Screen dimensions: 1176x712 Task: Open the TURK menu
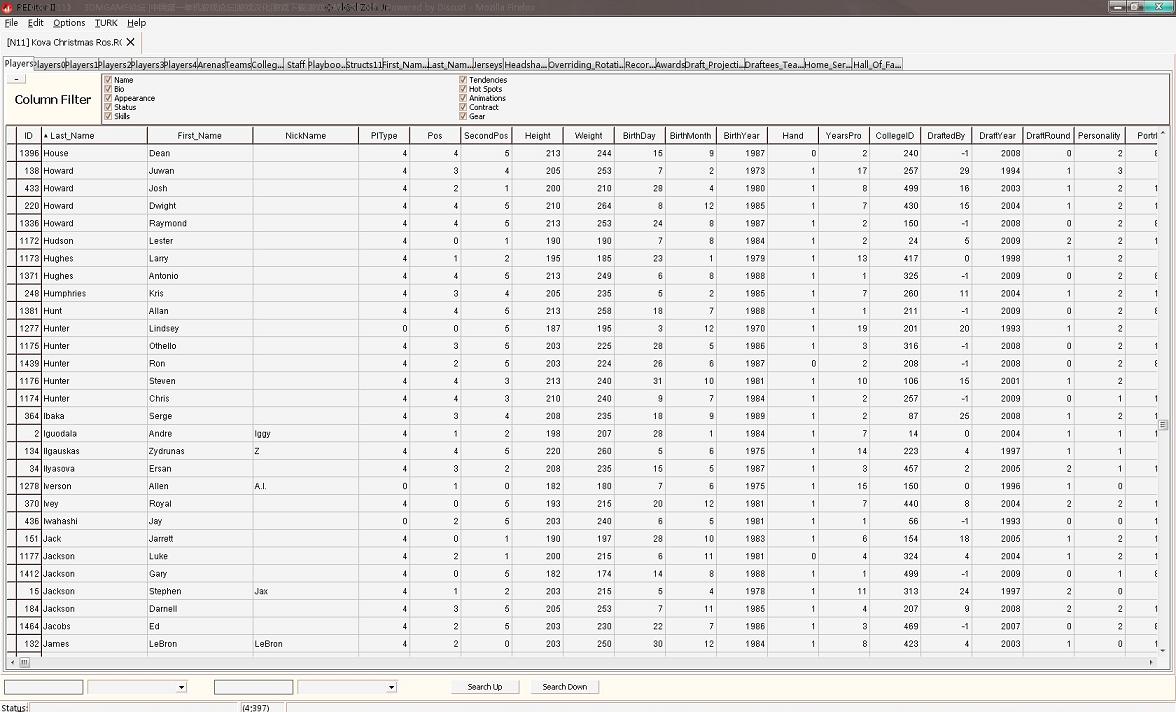coord(106,23)
